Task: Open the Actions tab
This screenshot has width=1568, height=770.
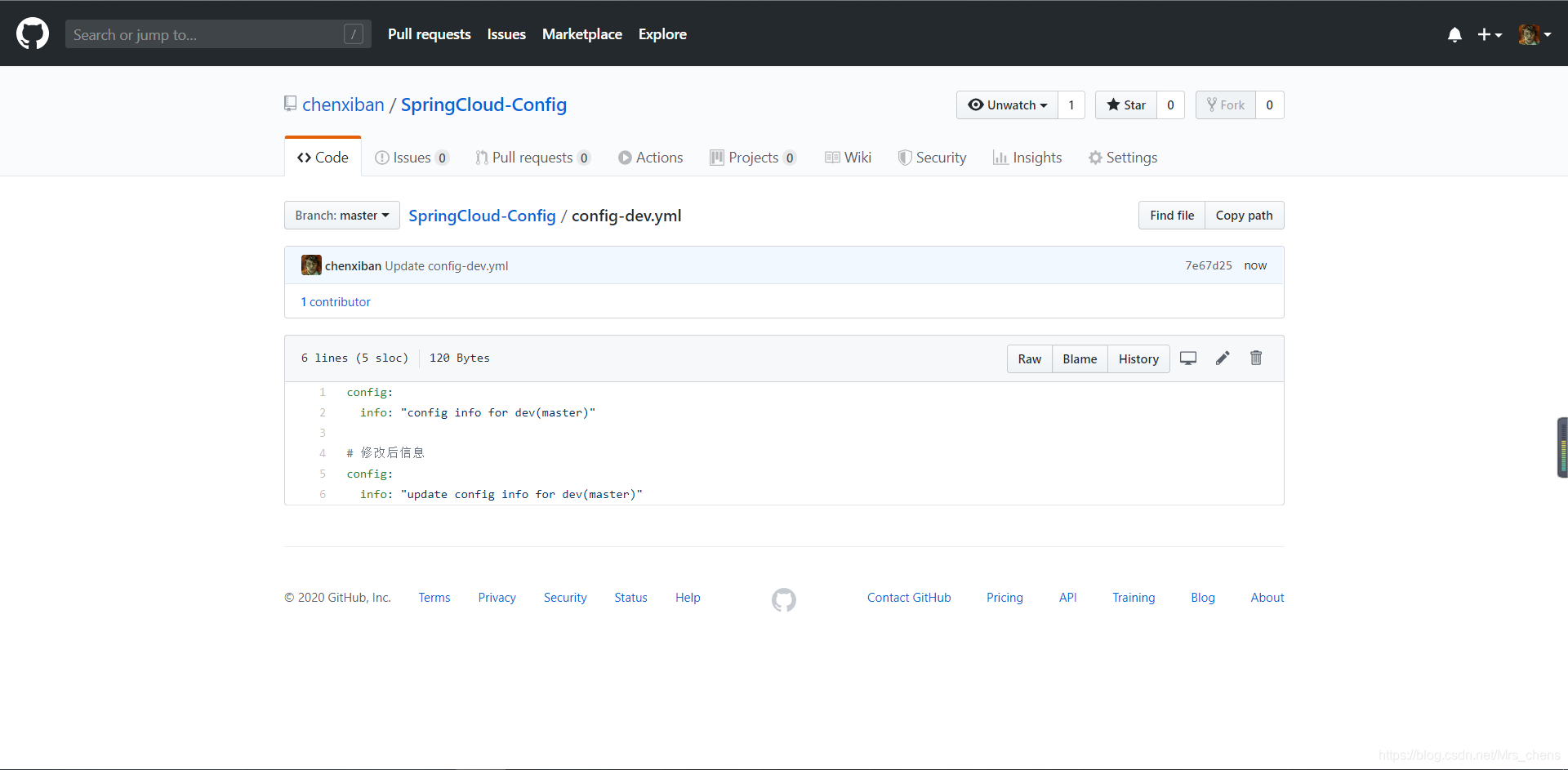Action: [650, 158]
